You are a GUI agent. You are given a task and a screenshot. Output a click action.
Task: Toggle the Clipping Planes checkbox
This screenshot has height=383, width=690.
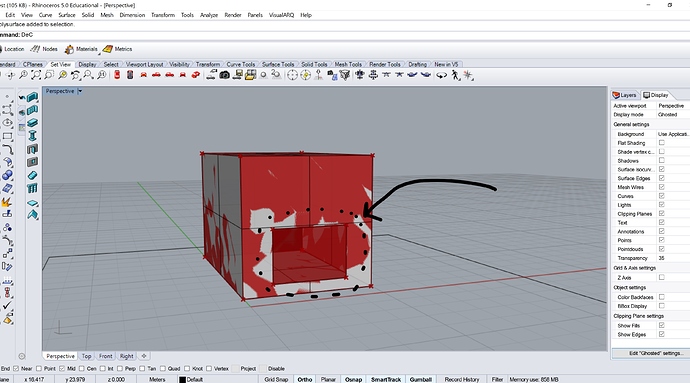[x=661, y=214]
